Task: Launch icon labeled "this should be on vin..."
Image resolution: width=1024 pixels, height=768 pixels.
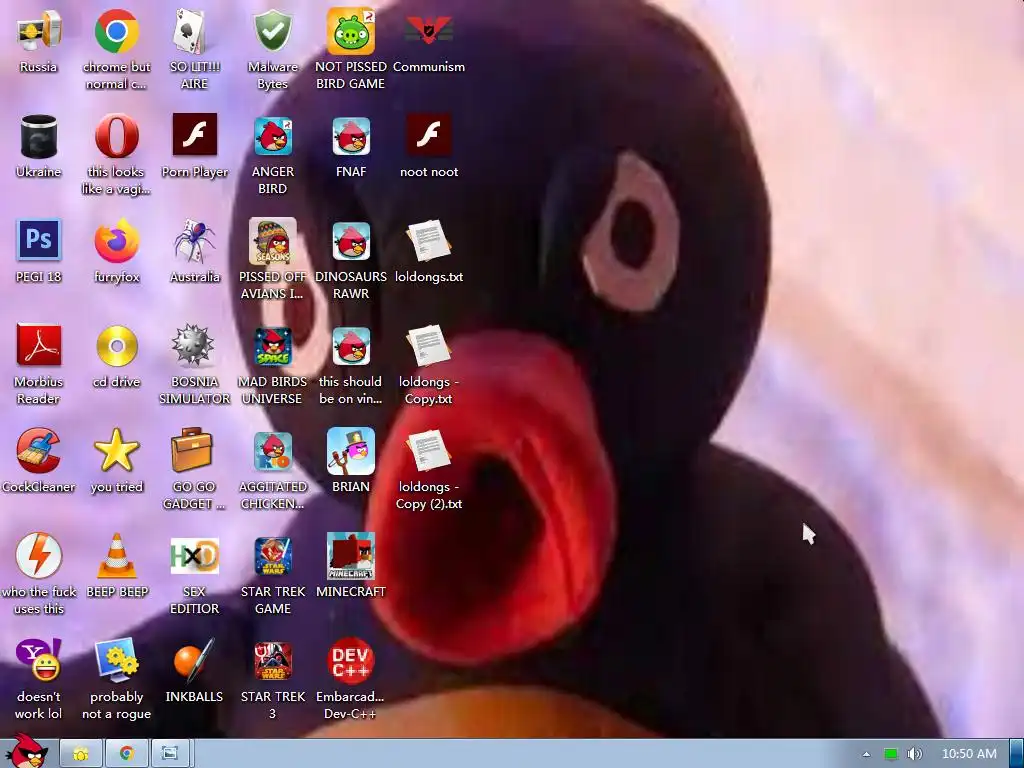Action: [351, 346]
